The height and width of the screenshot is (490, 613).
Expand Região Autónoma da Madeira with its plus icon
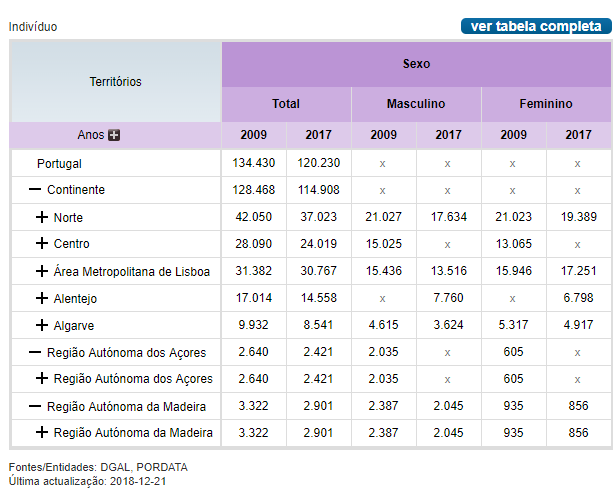point(42,433)
